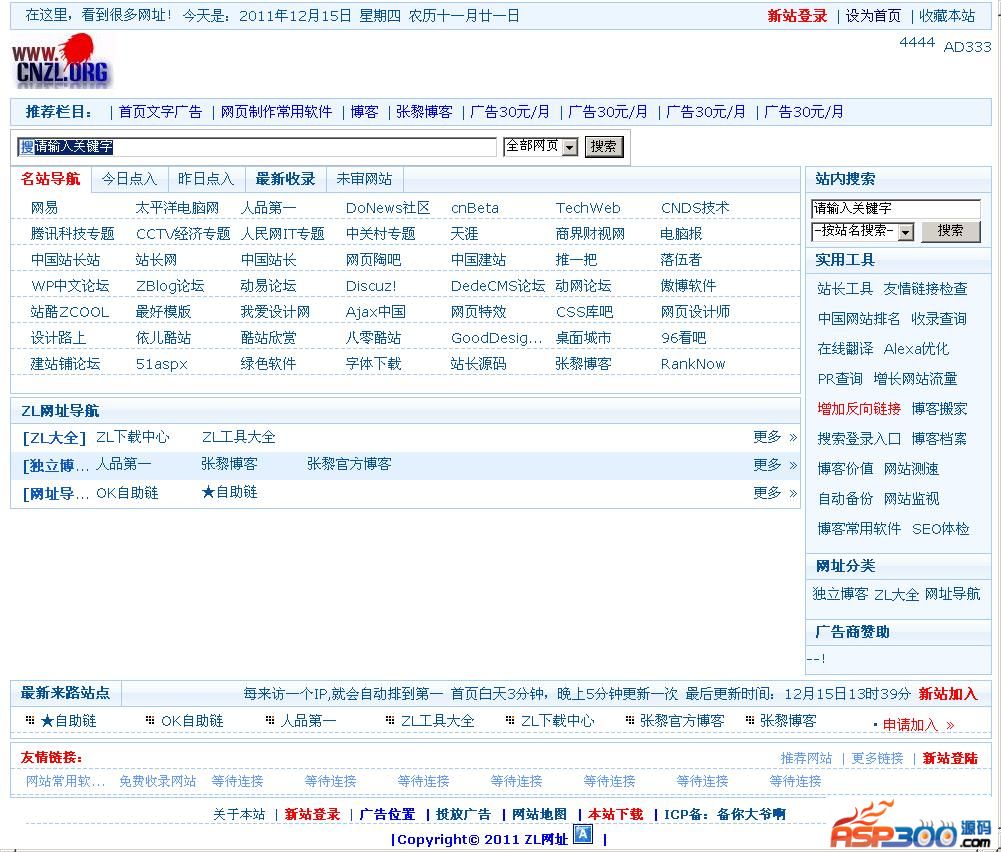The height and width of the screenshot is (852, 1001).
Task: Open the GoodDesig... link
Action: click(497, 338)
